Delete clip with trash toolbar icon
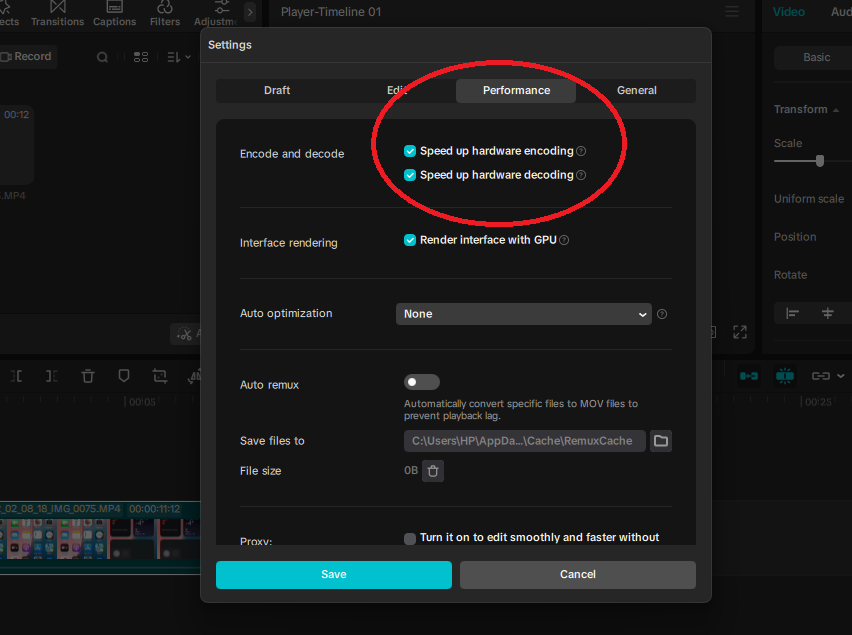This screenshot has width=852, height=635. tap(88, 376)
